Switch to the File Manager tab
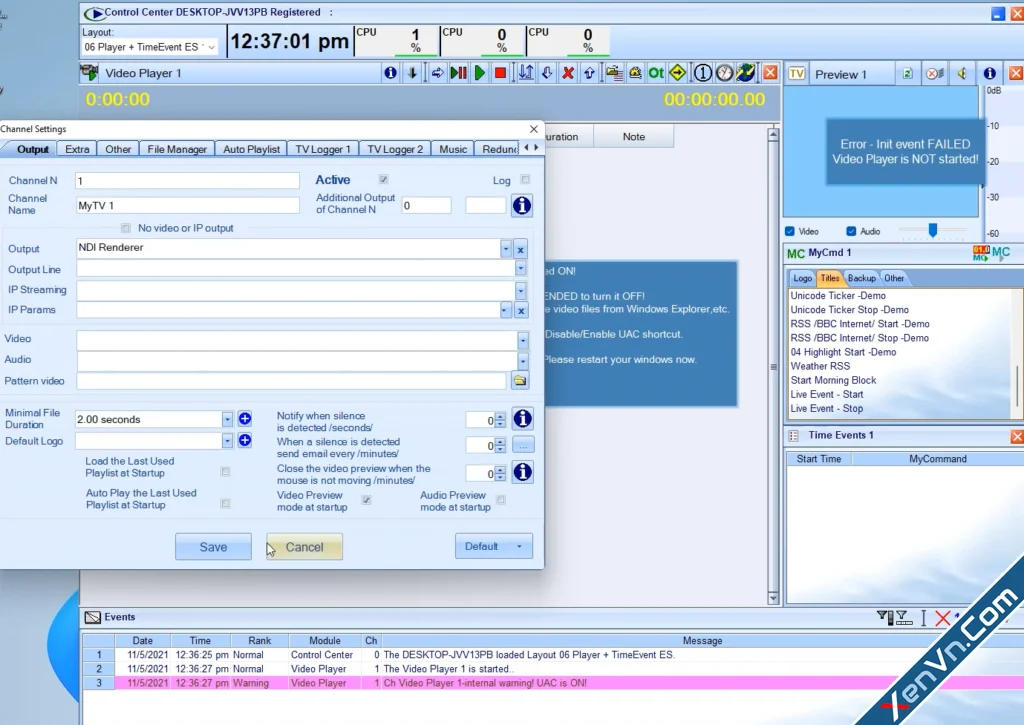 (x=177, y=149)
